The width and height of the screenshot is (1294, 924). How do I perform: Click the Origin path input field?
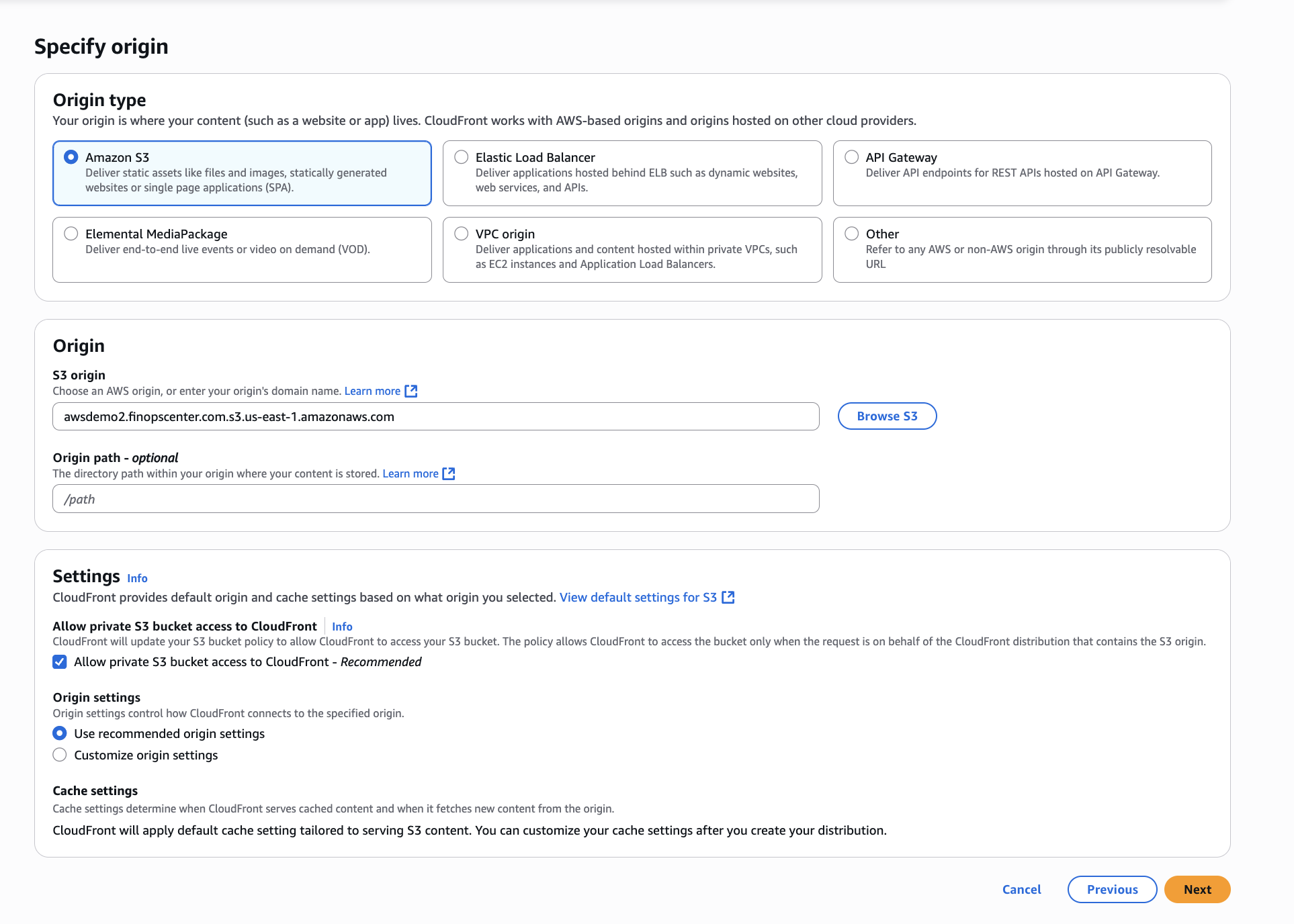click(x=435, y=499)
